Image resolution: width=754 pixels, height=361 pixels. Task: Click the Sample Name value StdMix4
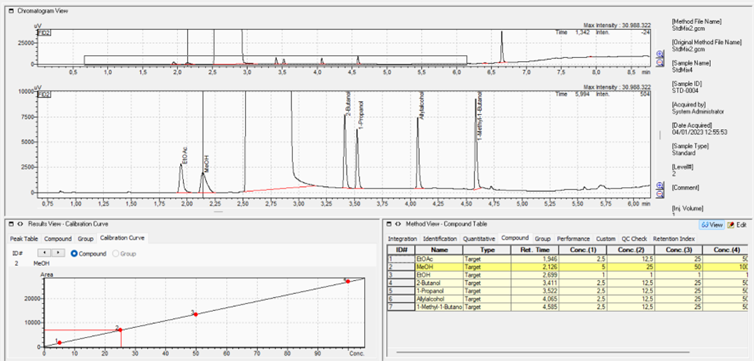682,70
